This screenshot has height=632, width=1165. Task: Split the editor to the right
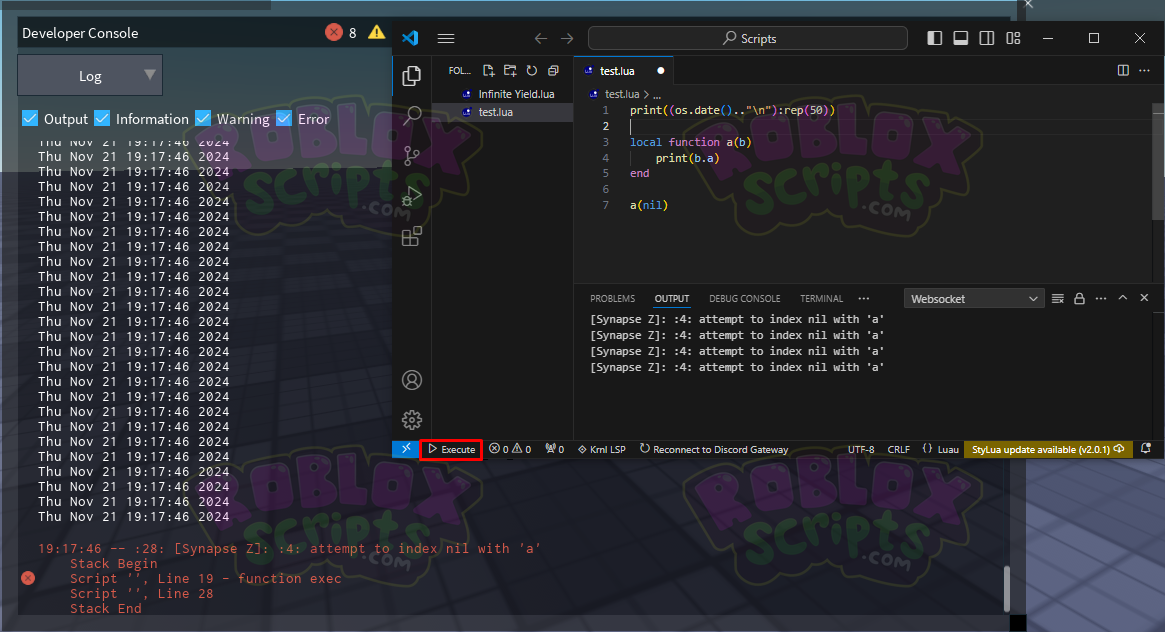pos(1123,71)
